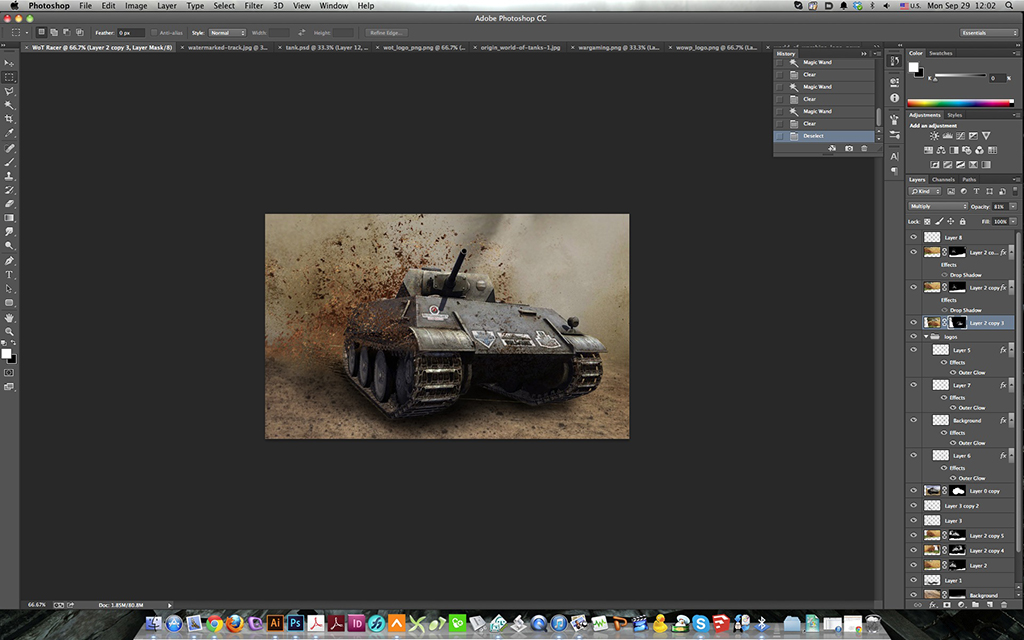Hide Layer 2 copy 3 visibility eye
This screenshot has width=1024, height=640.
914,323
